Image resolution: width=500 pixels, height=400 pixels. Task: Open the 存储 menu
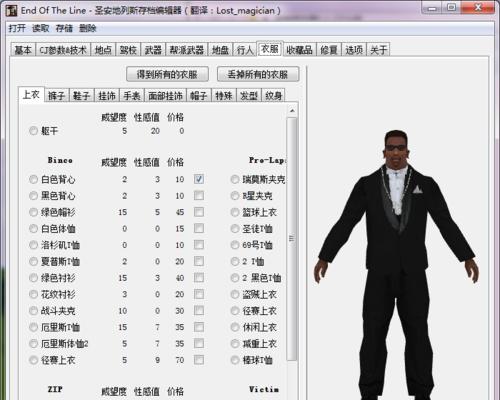[64, 28]
